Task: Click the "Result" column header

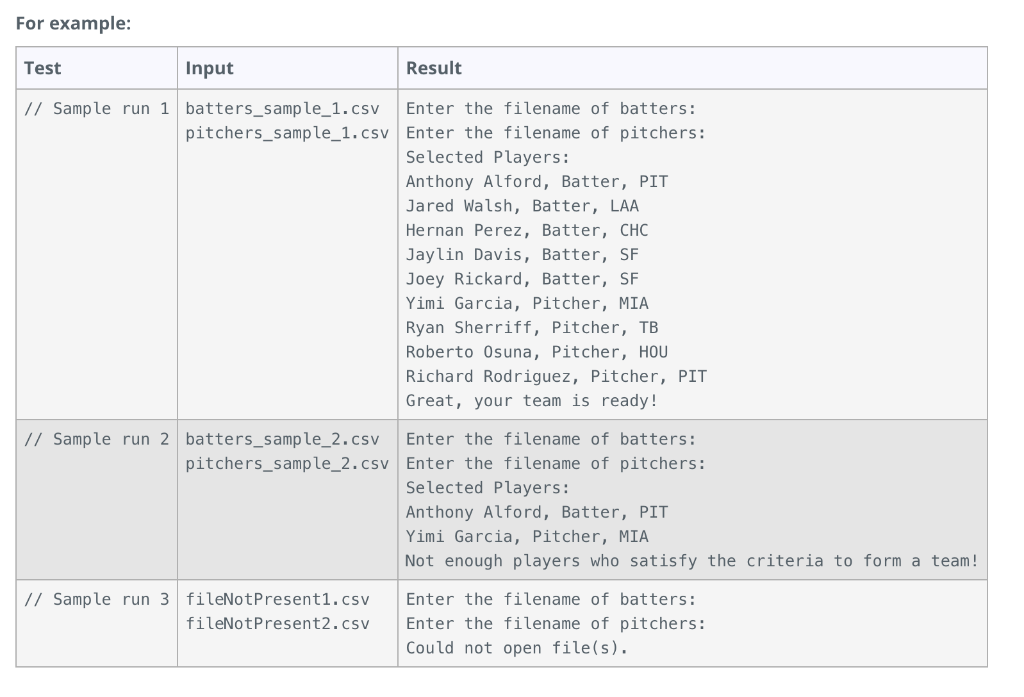Action: click(x=433, y=68)
